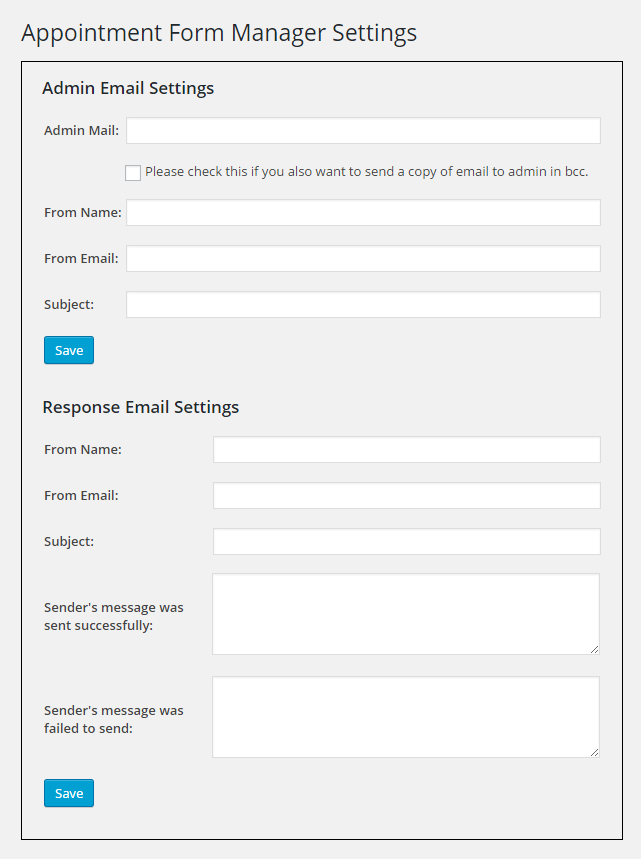
Task: Click the failed to send message textarea
Action: (x=406, y=717)
